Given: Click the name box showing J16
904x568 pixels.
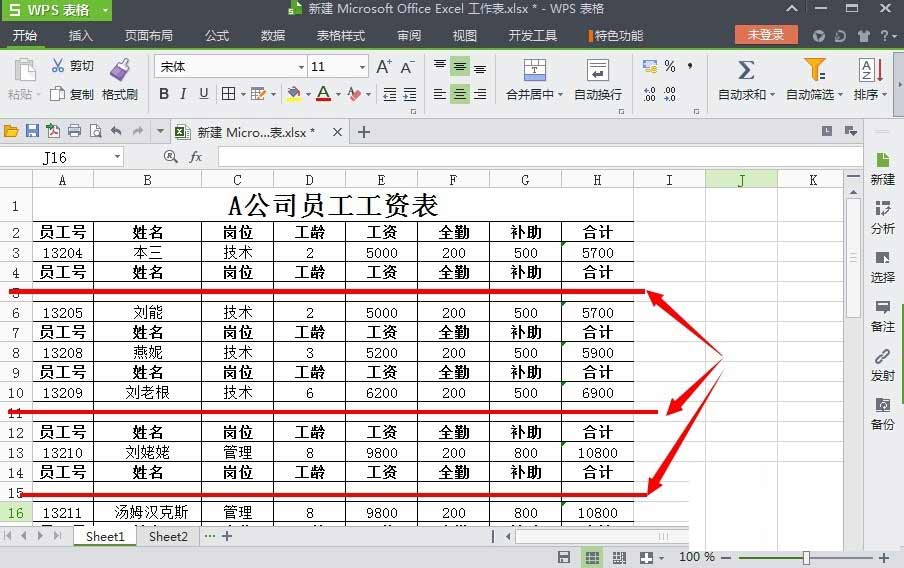Looking at the screenshot, I should click(62, 157).
